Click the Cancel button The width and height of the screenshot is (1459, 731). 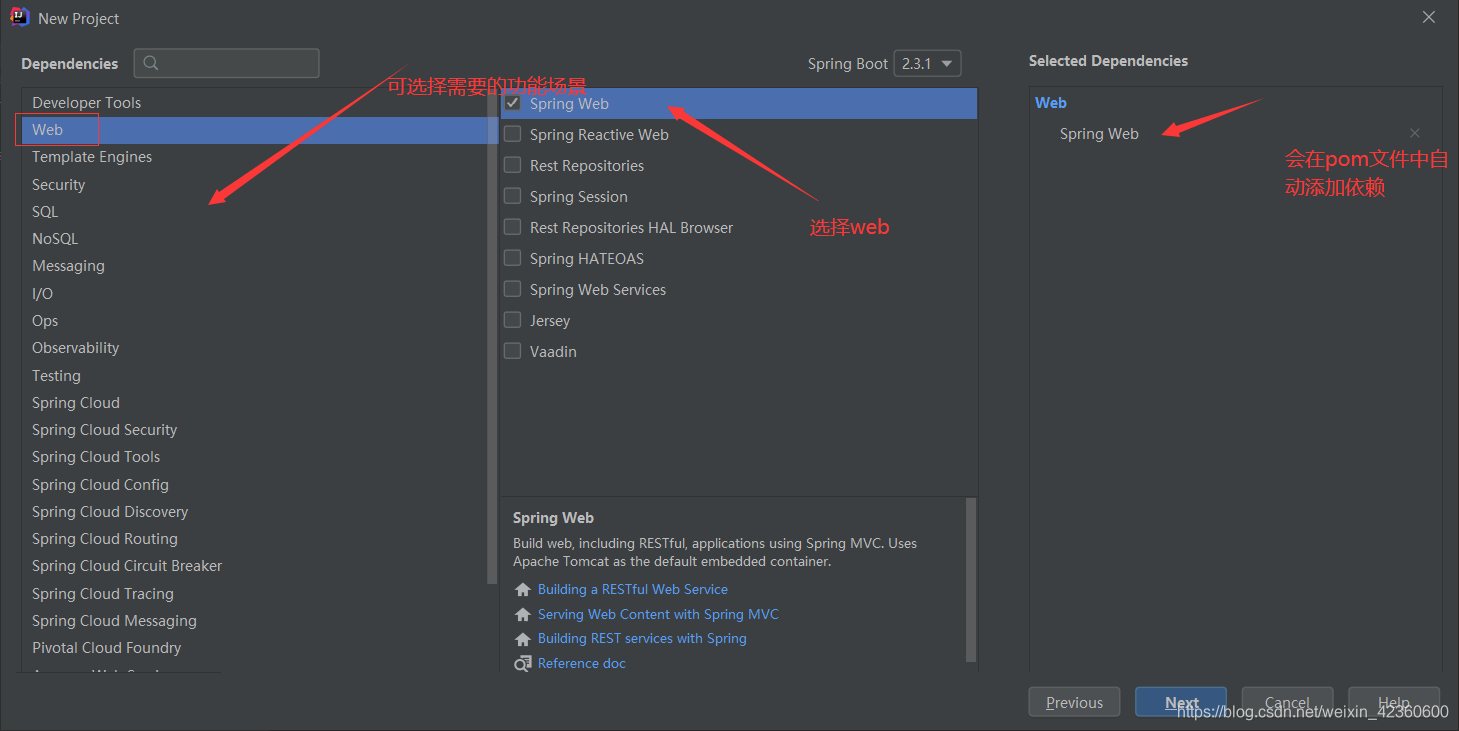click(x=1288, y=702)
